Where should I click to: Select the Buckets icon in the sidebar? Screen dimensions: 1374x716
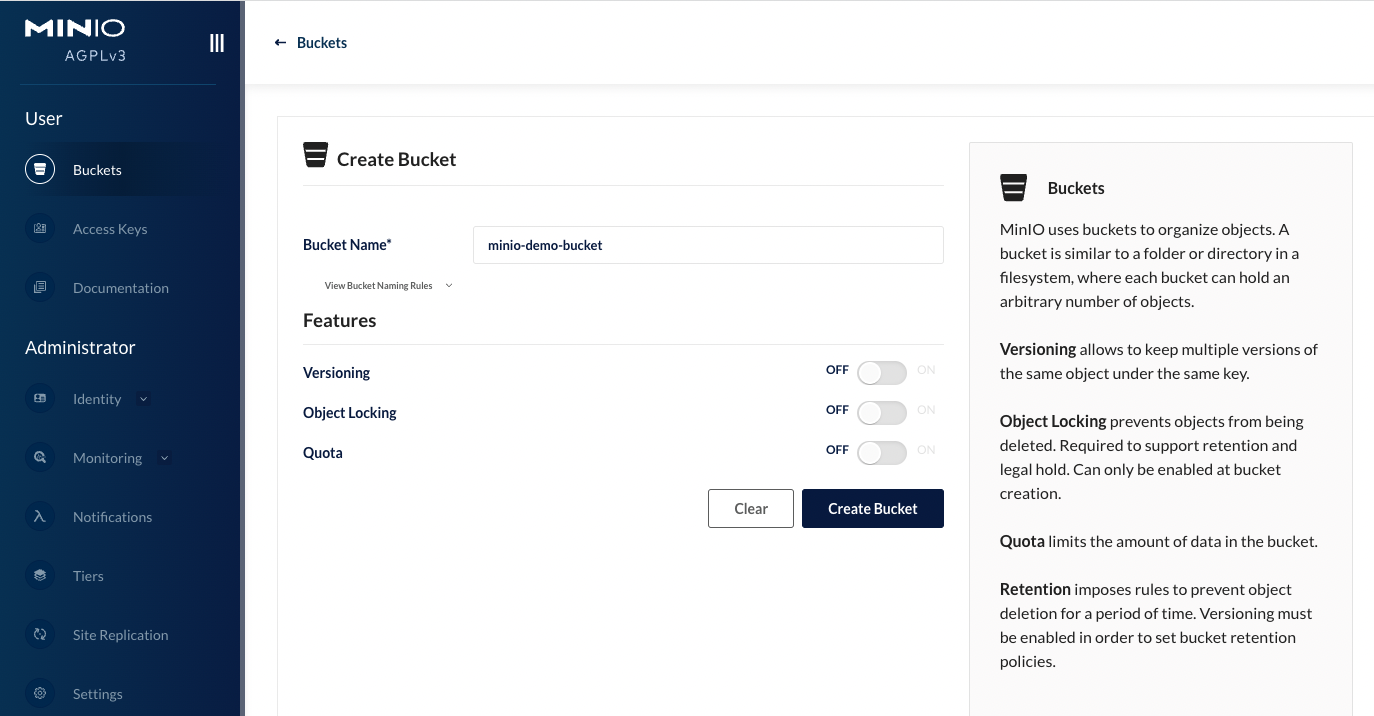(40, 168)
